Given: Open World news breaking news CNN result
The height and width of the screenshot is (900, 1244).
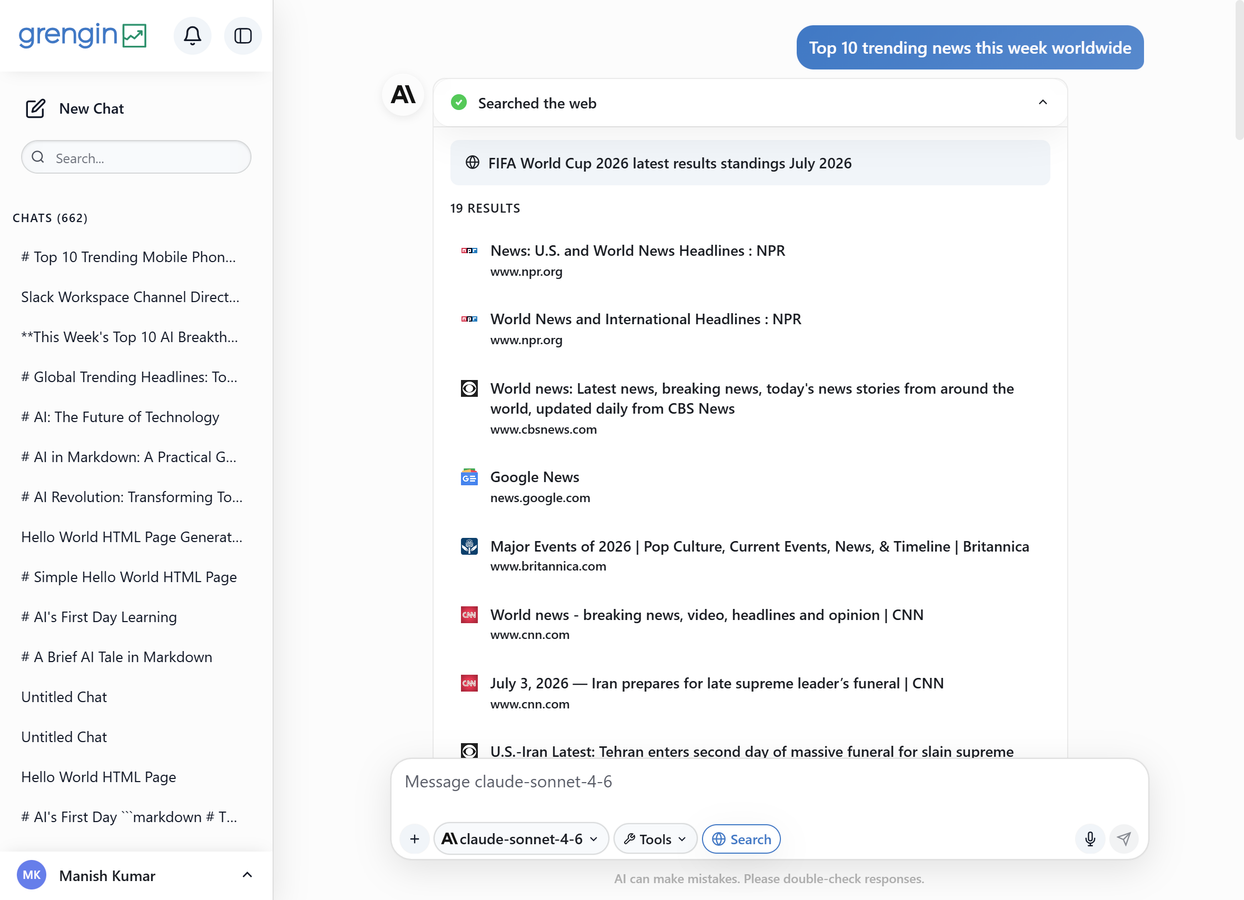Looking at the screenshot, I should (x=706, y=614).
